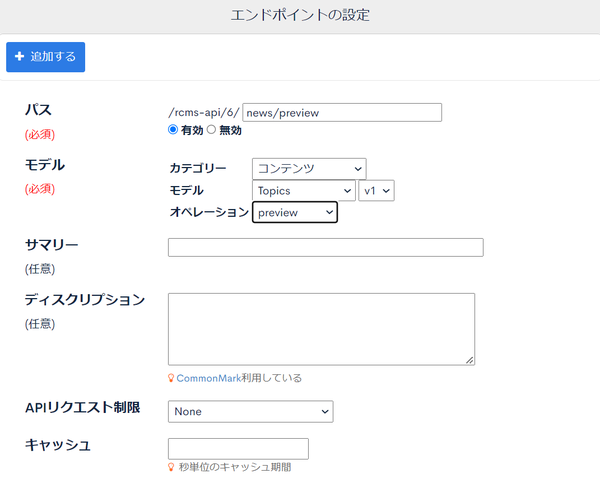Screen dimensions: 600x483
Task: Select the 有効 radio button
Action: coord(173,130)
